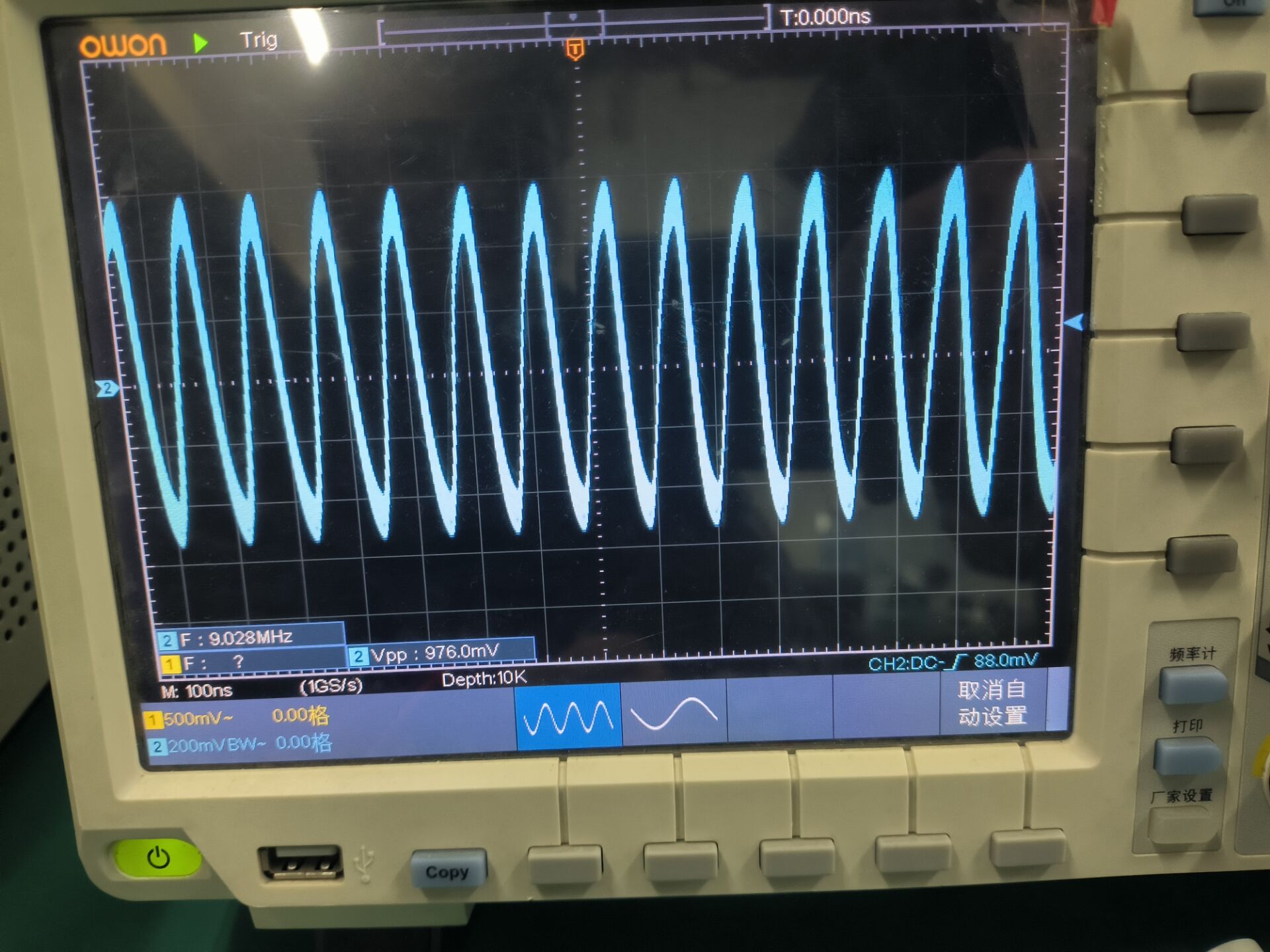Select the single-cycle waveform autoset icon
The height and width of the screenshot is (952, 1270).
coord(673,713)
